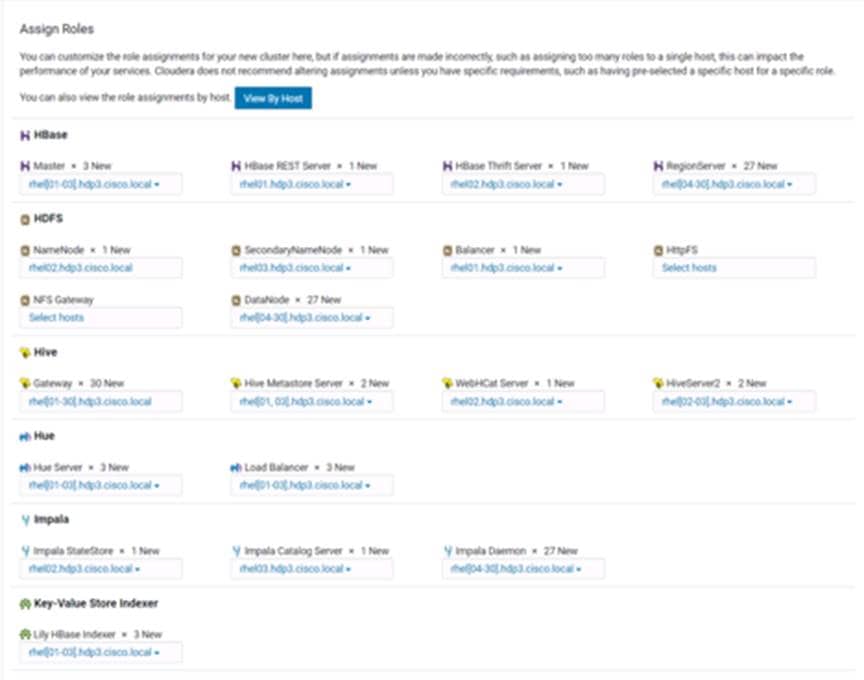Click the Hue Load Balancer role icon

236,467
